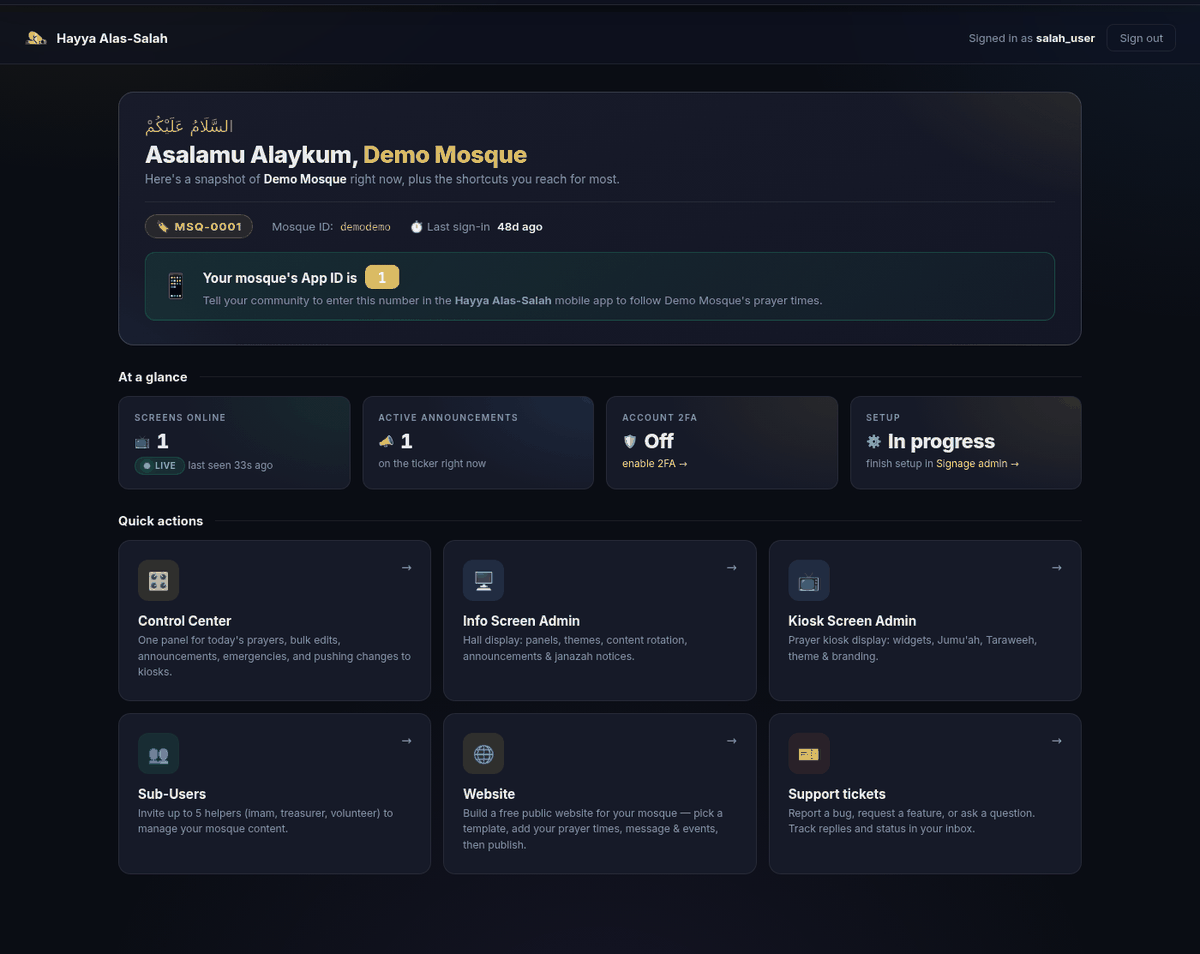Click the Hayya Alas-Salah brand name
The height and width of the screenshot is (954, 1200).
point(112,38)
